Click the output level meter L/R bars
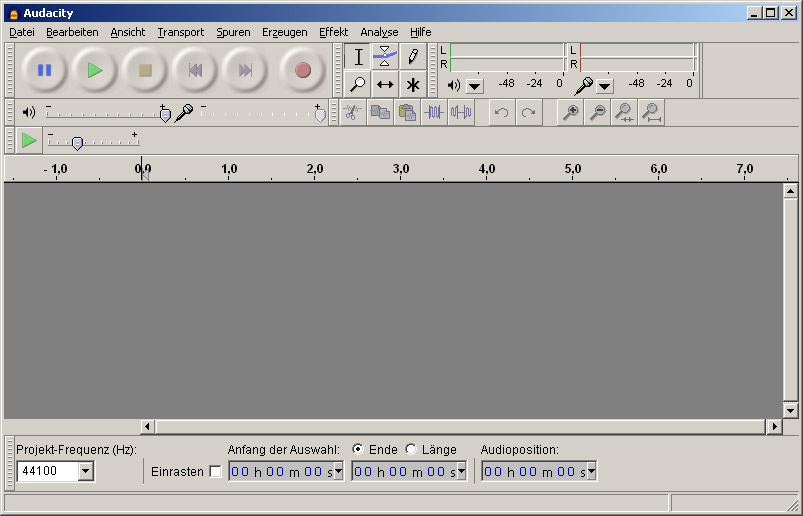 click(x=507, y=57)
